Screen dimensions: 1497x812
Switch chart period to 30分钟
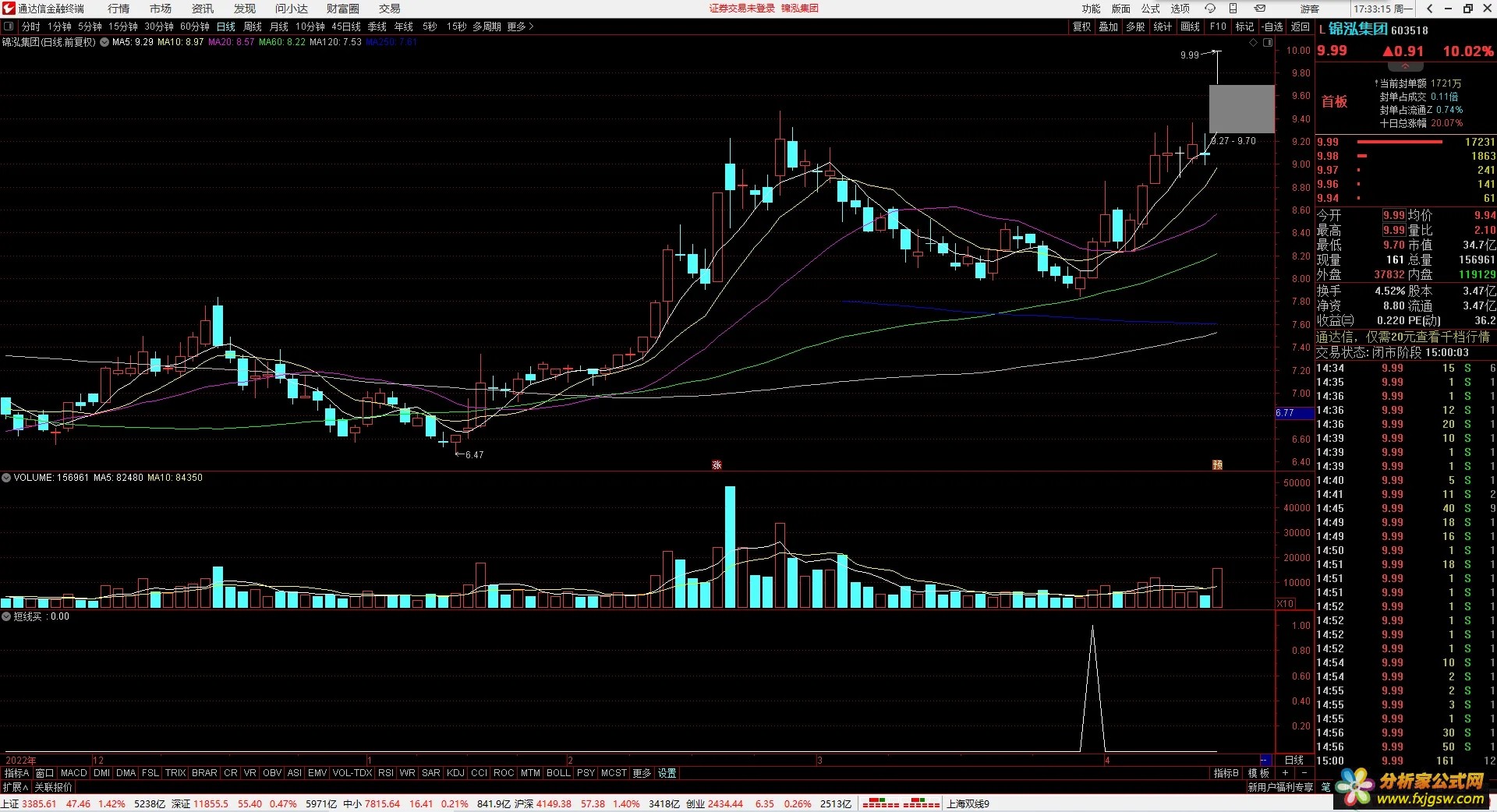[x=159, y=26]
